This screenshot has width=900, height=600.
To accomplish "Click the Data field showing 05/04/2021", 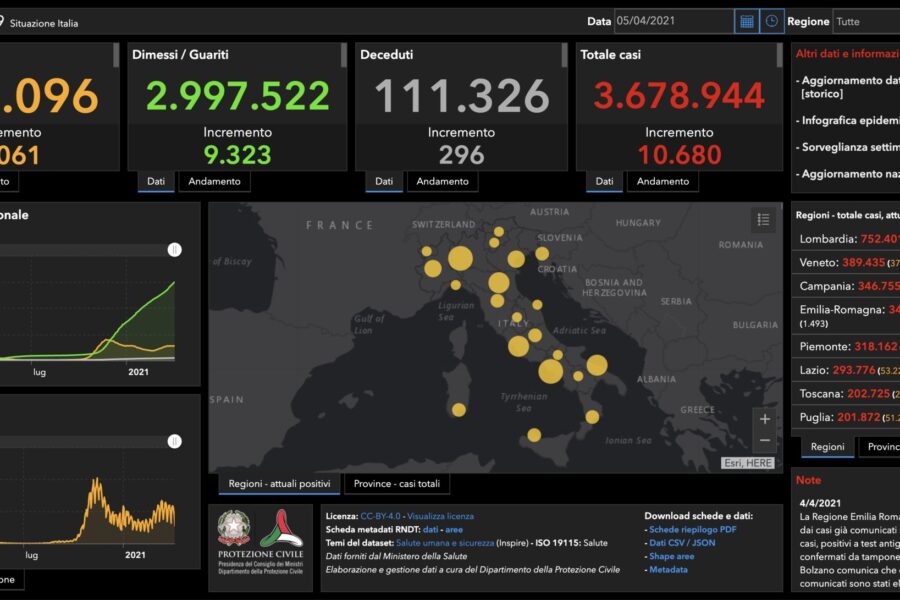I will 673,21.
